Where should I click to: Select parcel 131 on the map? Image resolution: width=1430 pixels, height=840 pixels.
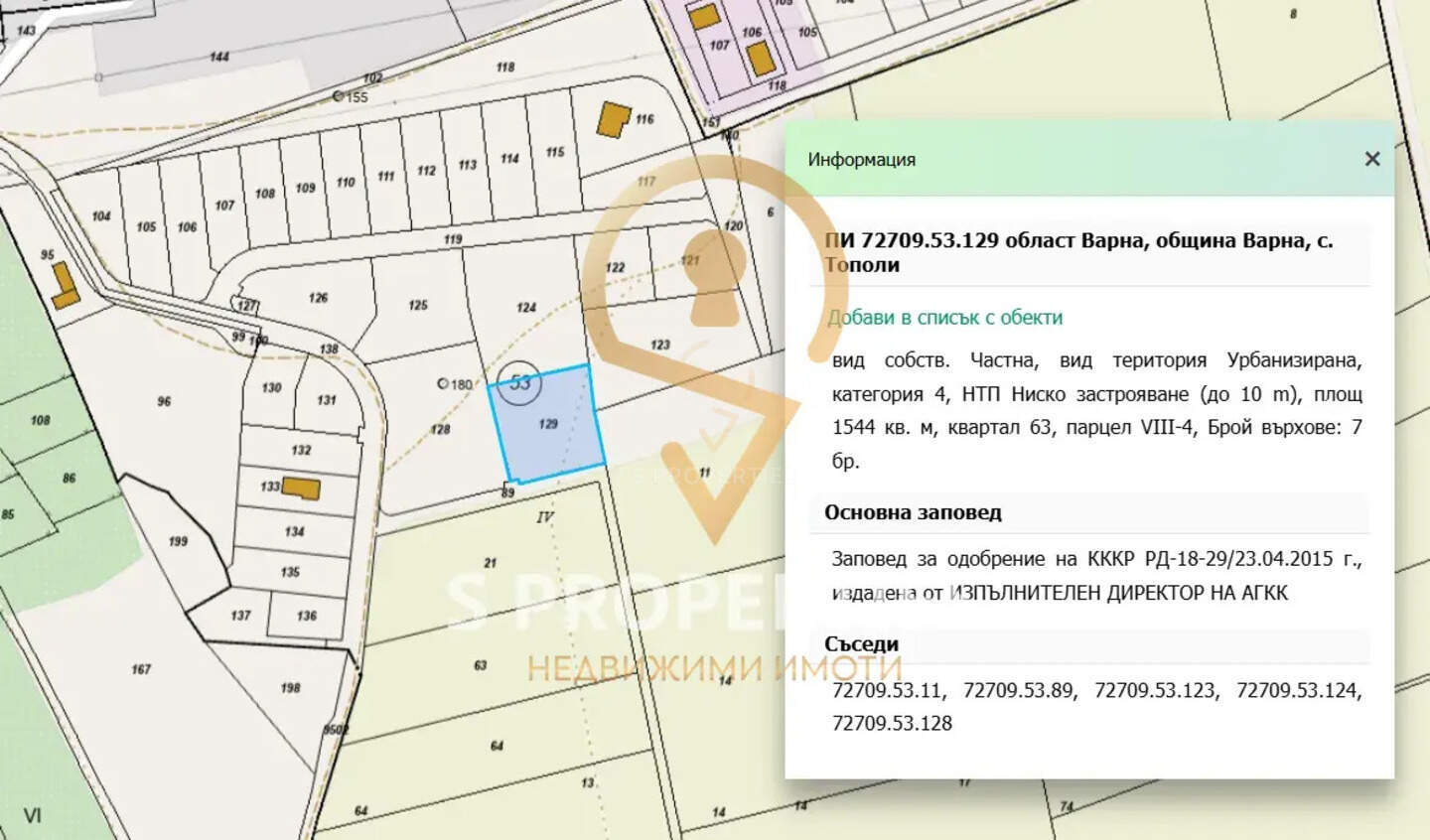coord(326,400)
